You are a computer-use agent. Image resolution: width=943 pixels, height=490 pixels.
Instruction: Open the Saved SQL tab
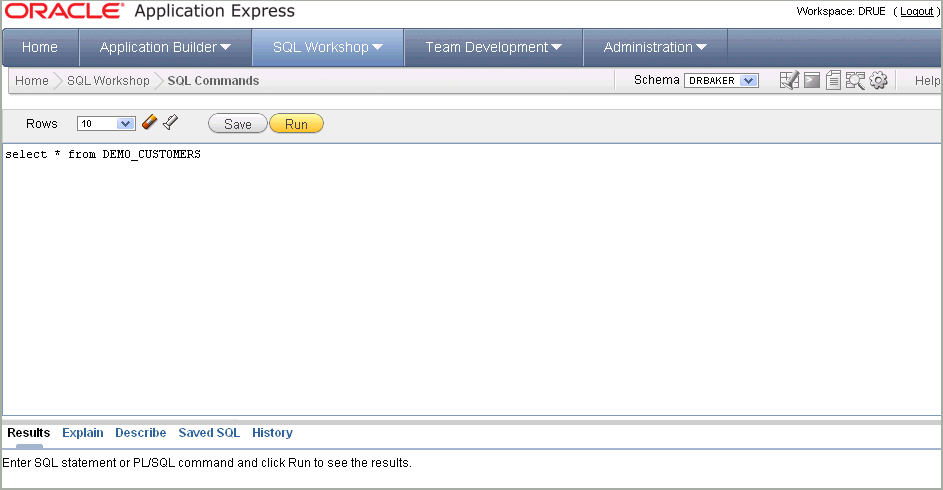209,433
